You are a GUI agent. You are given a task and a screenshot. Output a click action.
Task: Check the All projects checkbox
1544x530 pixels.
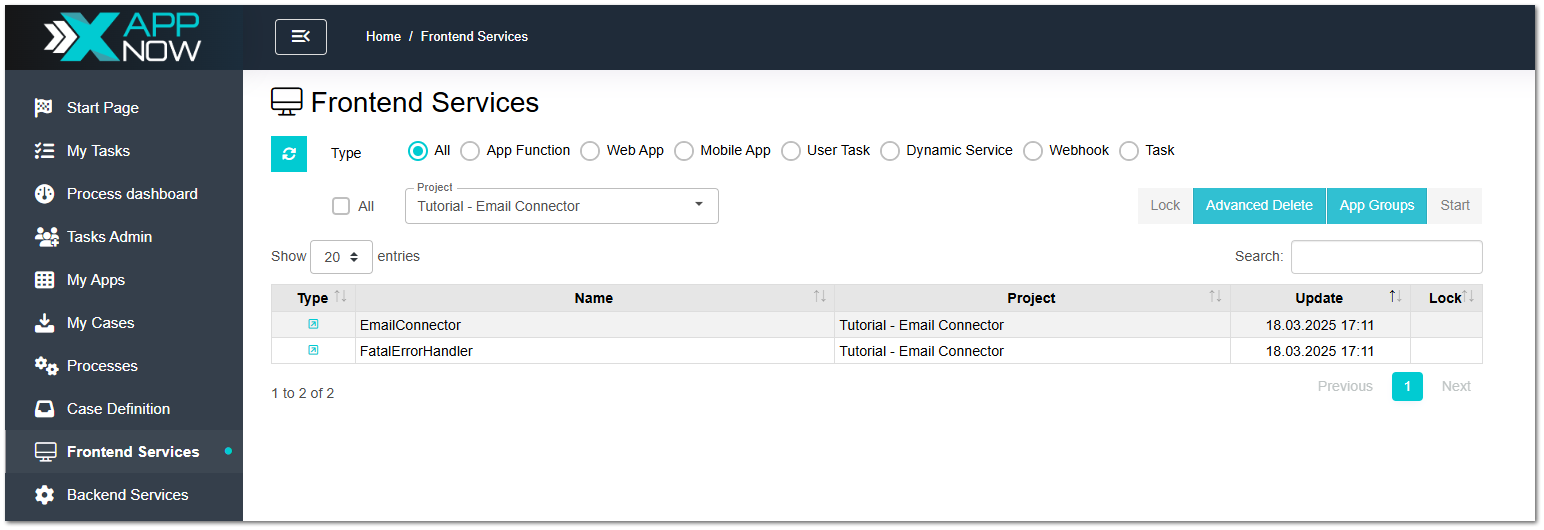[x=341, y=206]
